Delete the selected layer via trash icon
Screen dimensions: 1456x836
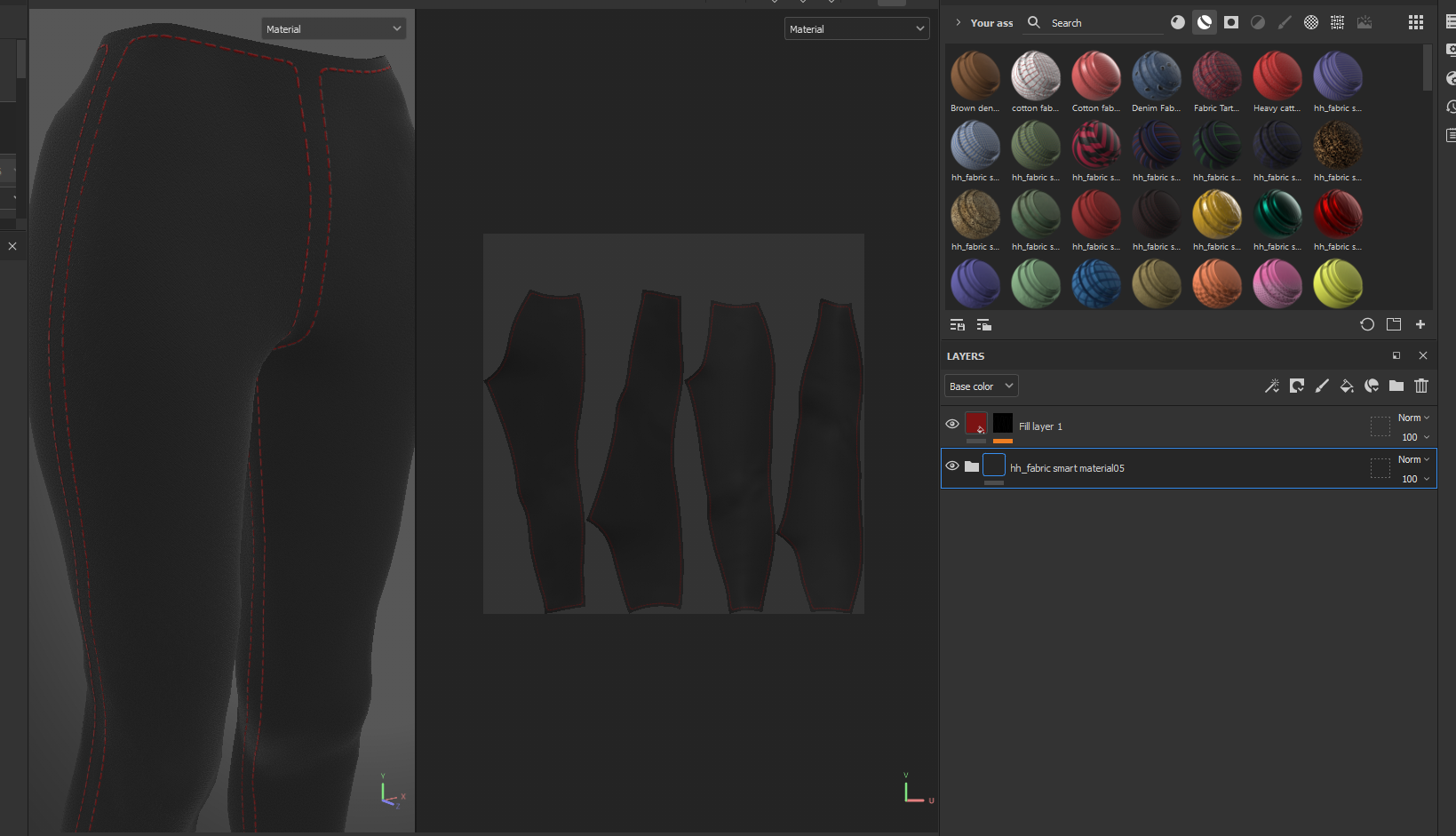coord(1420,386)
